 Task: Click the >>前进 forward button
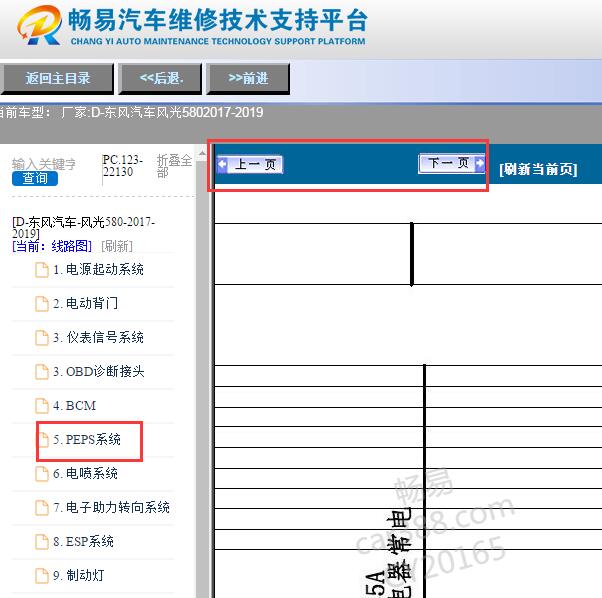(248, 79)
